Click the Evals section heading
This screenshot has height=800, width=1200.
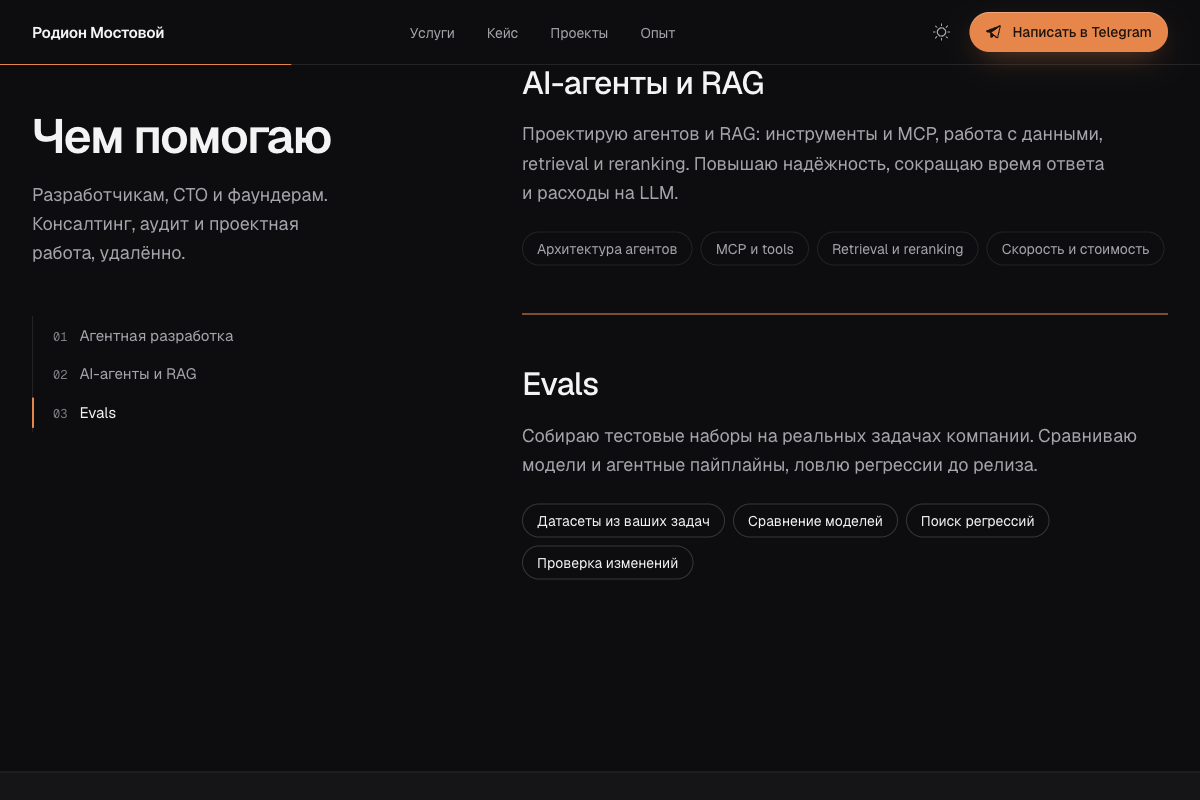[560, 384]
